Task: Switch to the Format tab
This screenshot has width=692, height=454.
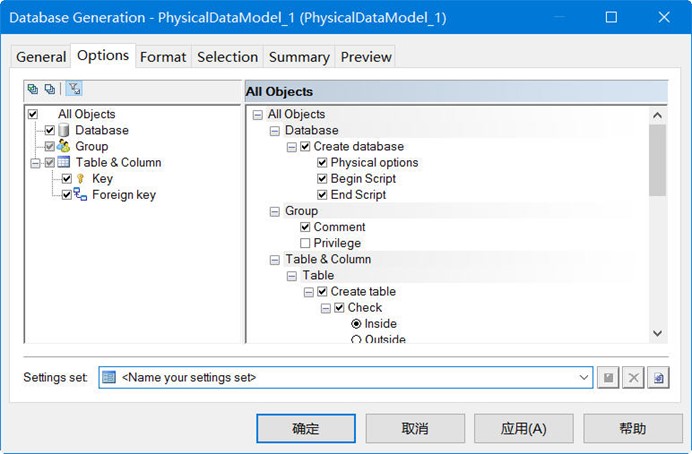Action: tap(163, 57)
